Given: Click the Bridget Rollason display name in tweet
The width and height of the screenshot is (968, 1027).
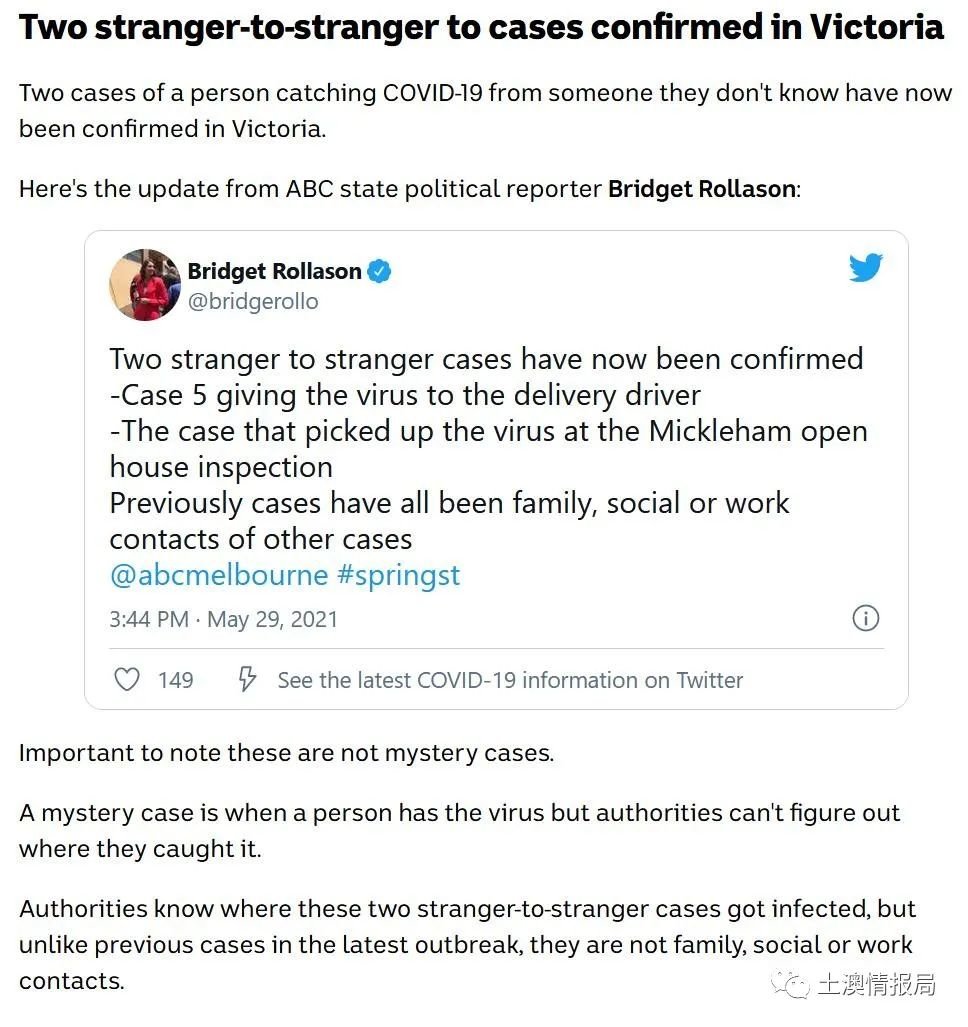Looking at the screenshot, I should (x=274, y=271).
